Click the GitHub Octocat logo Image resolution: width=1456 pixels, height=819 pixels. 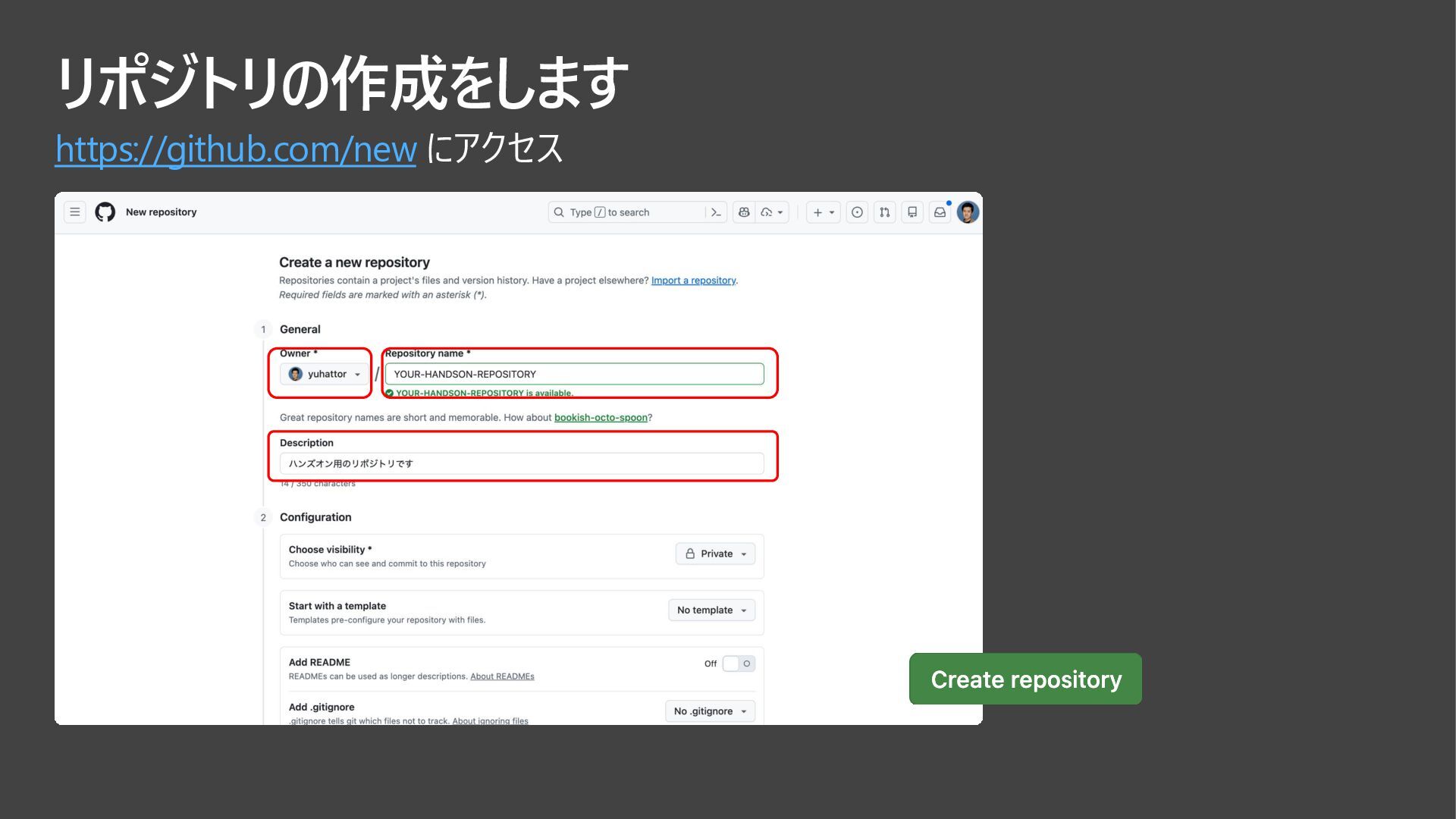(x=105, y=212)
